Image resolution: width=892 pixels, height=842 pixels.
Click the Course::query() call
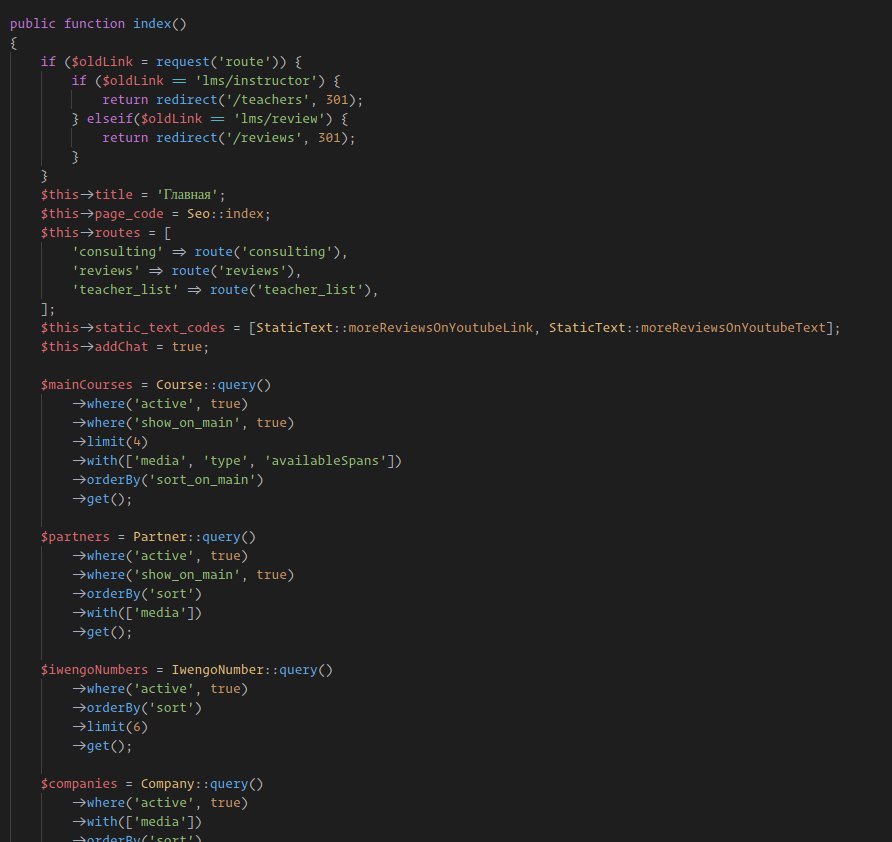pyautogui.click(x=213, y=385)
